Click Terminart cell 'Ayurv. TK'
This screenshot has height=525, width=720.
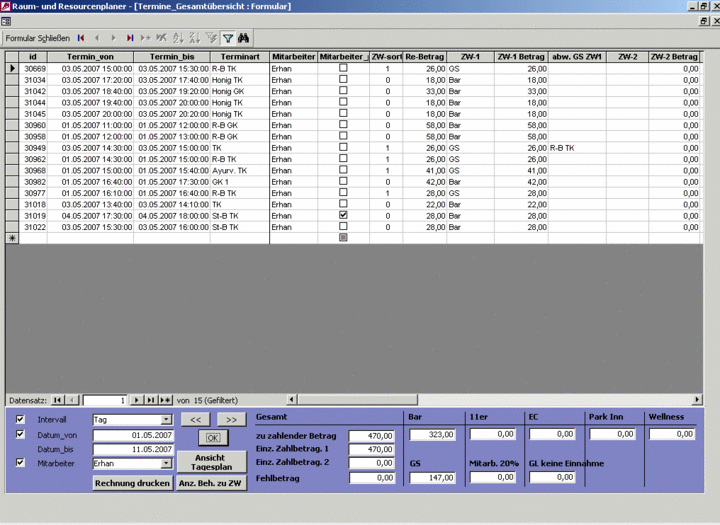240,170
